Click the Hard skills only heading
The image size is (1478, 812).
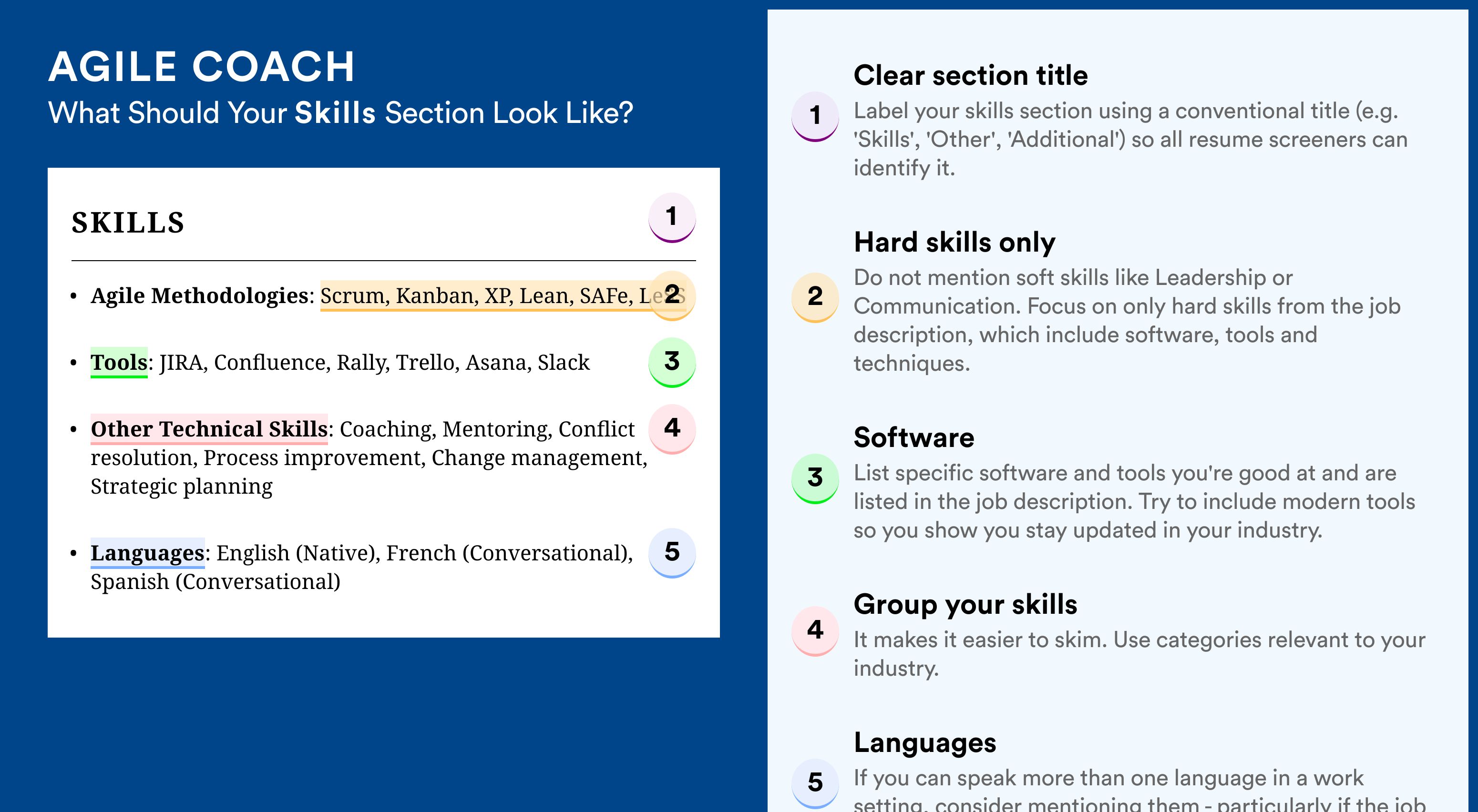(x=955, y=242)
